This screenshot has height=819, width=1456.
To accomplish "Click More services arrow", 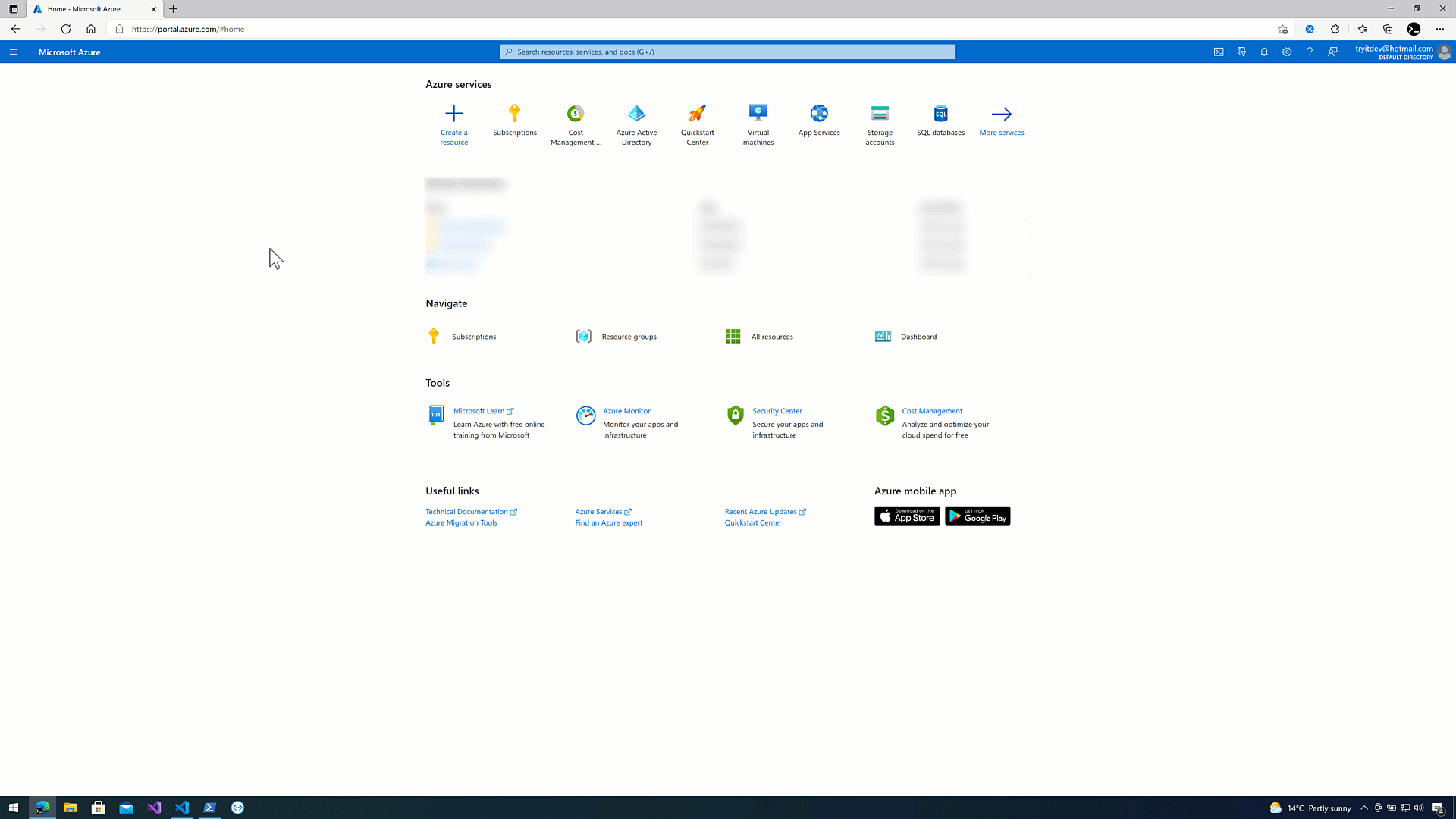I will coord(1001,114).
